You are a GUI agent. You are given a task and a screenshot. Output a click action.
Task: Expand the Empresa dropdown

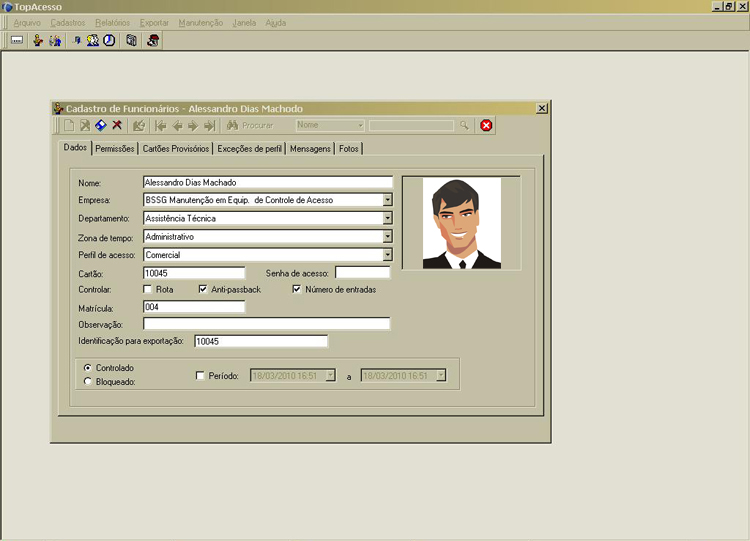pyautogui.click(x=387, y=200)
